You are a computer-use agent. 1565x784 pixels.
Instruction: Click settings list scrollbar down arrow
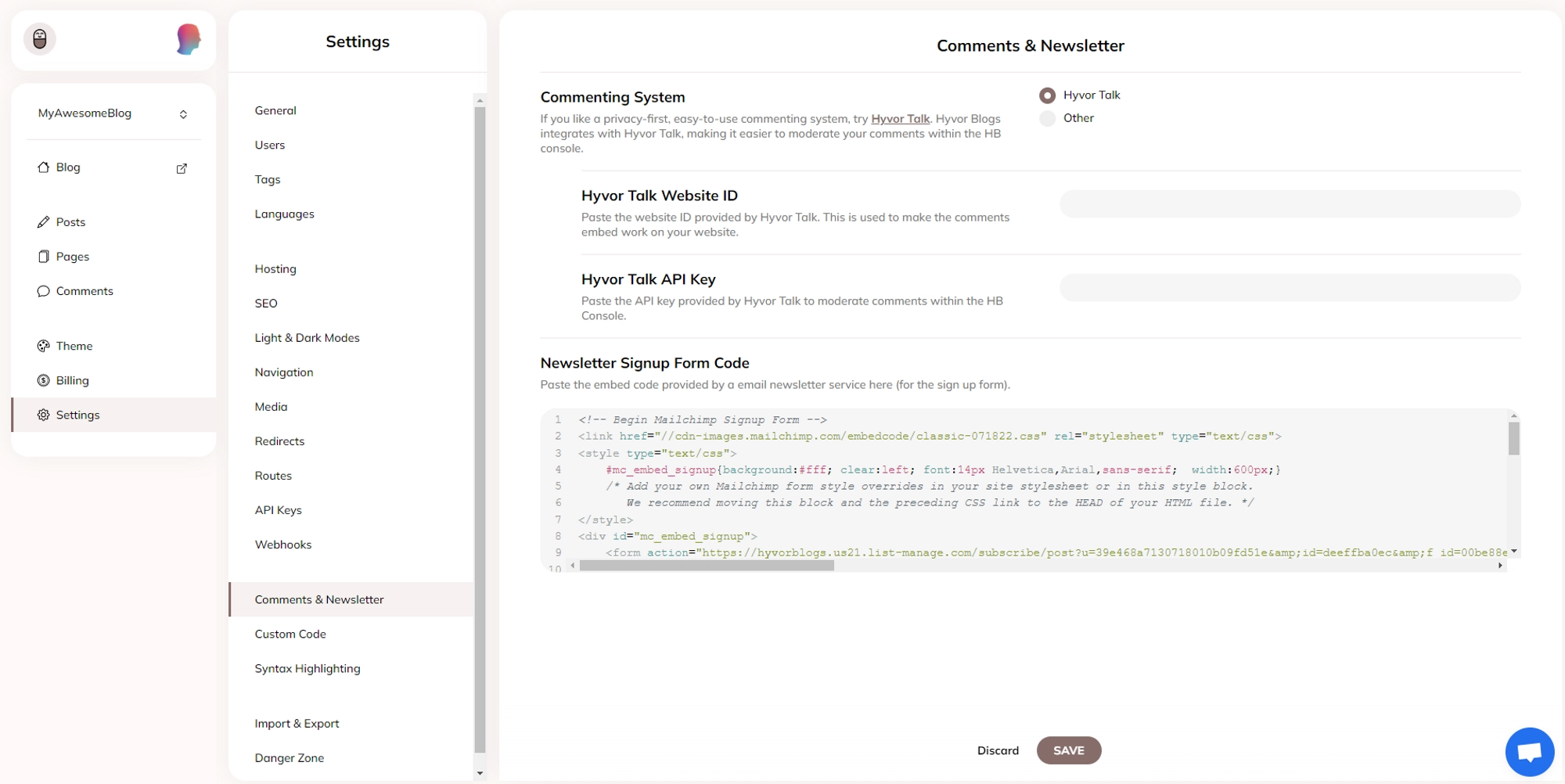[x=480, y=773]
